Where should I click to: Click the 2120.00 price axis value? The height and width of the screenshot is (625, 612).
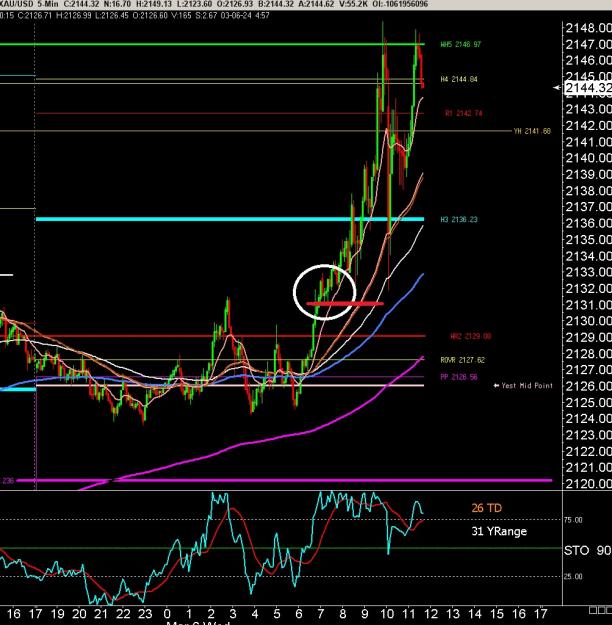(588, 483)
